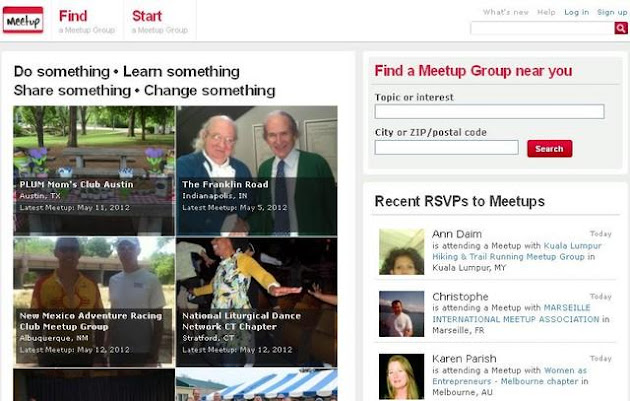Focus the City or ZIP/postal code field

pyautogui.click(x=446, y=147)
